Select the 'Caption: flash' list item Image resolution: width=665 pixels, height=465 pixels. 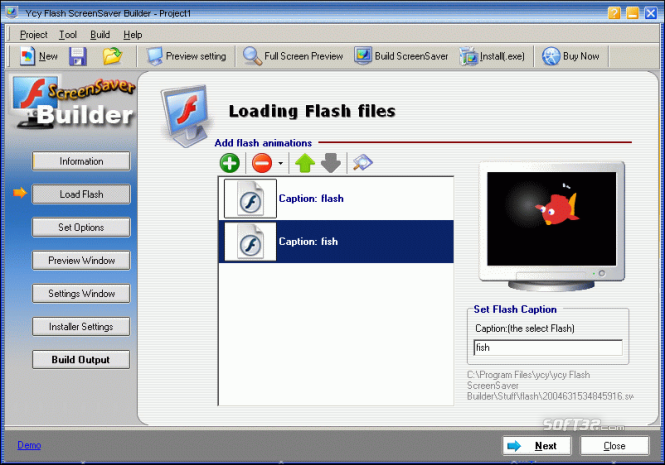tap(336, 199)
